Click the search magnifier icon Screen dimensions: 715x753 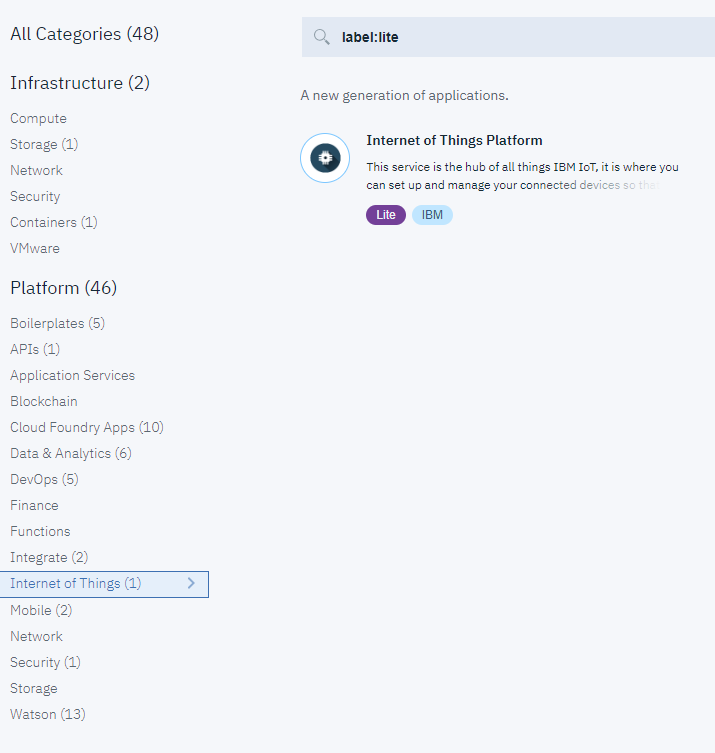tap(321, 37)
